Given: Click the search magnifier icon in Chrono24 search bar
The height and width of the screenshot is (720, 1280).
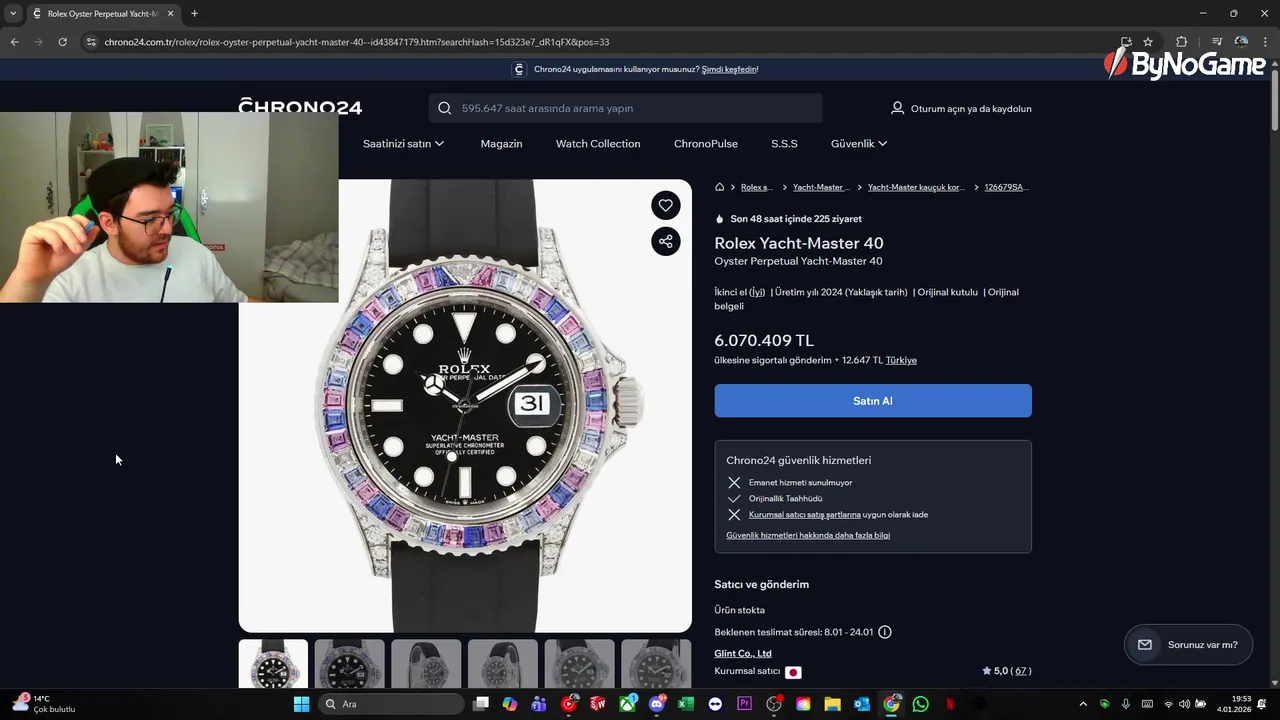Looking at the screenshot, I should click(445, 108).
